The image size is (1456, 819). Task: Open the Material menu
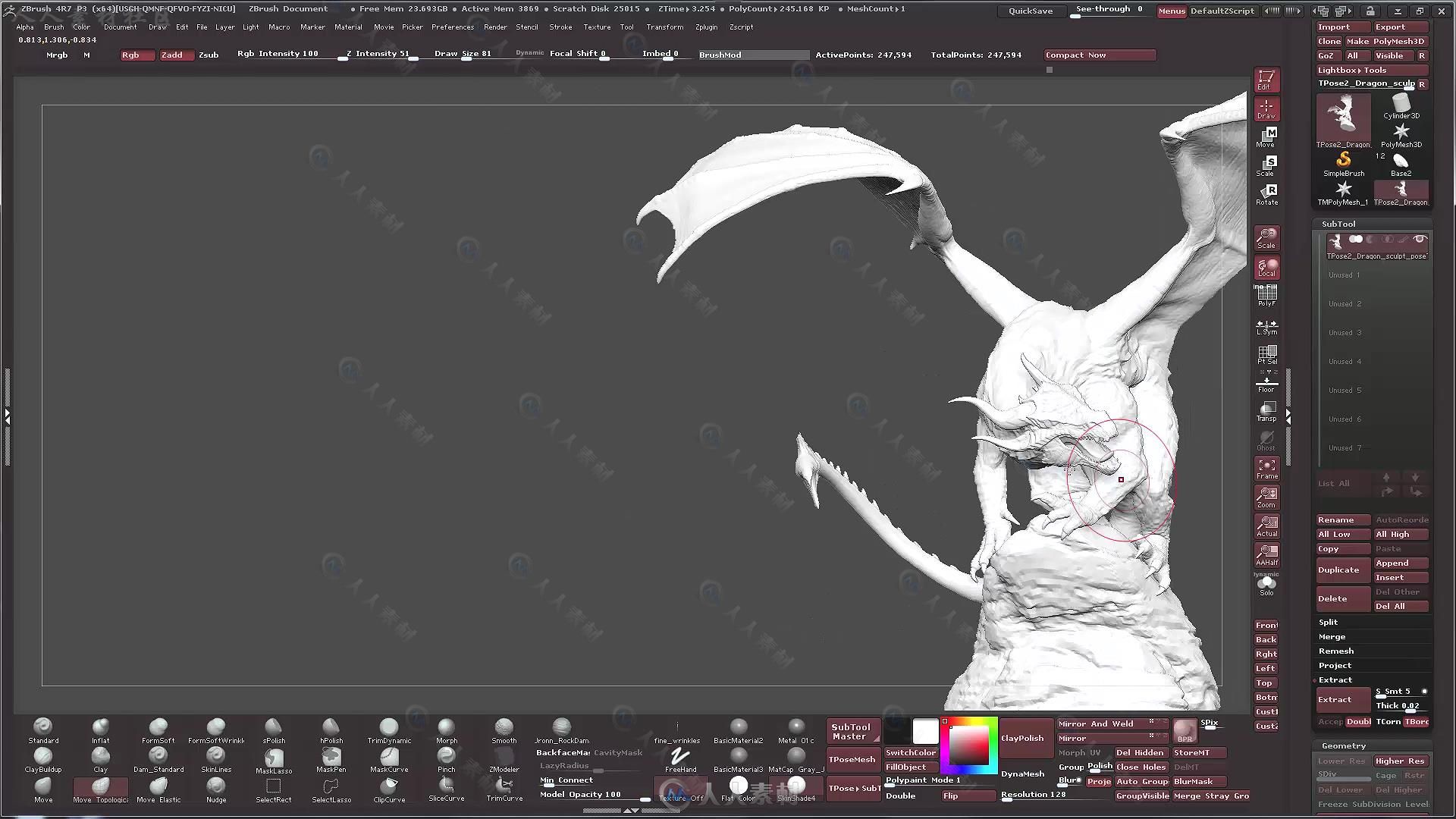[348, 27]
